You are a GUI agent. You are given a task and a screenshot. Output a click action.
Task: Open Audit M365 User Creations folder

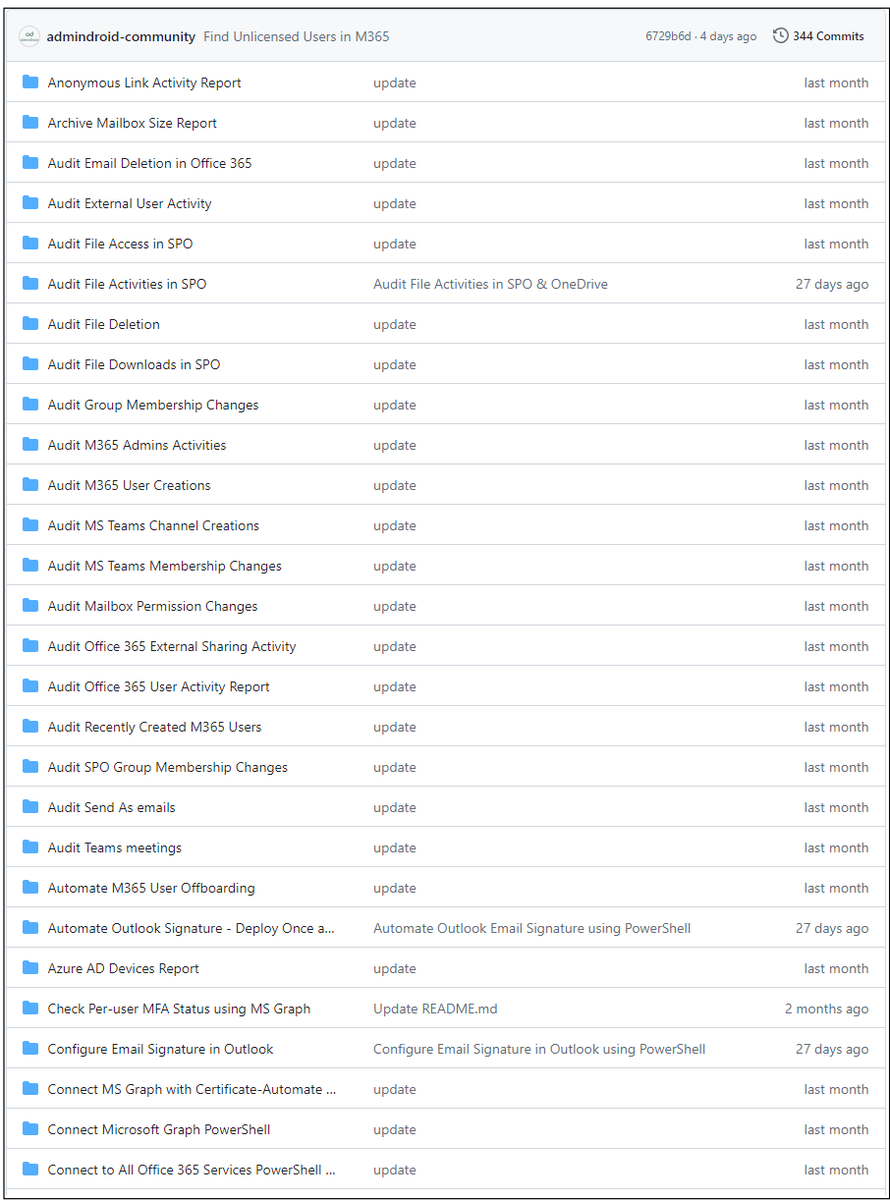click(x=129, y=485)
